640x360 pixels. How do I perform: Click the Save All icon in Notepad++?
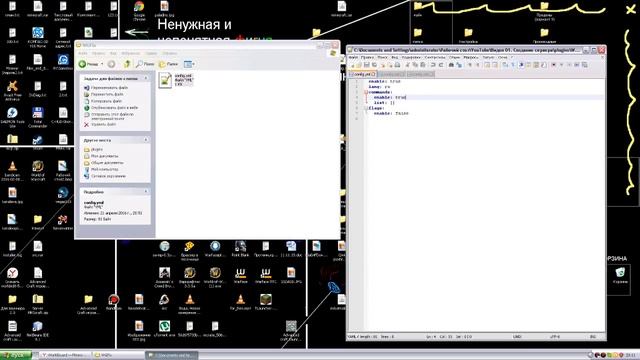tap(374, 65)
